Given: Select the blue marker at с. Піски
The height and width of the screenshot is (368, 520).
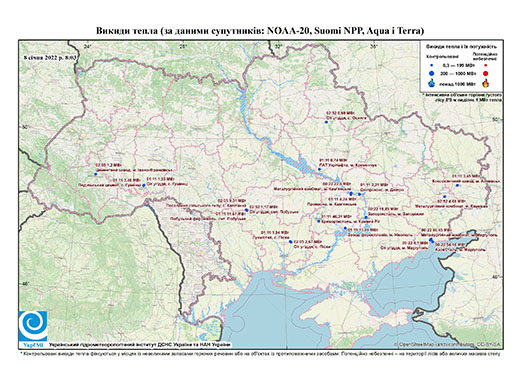Looking at the screenshot, I should [291, 242].
